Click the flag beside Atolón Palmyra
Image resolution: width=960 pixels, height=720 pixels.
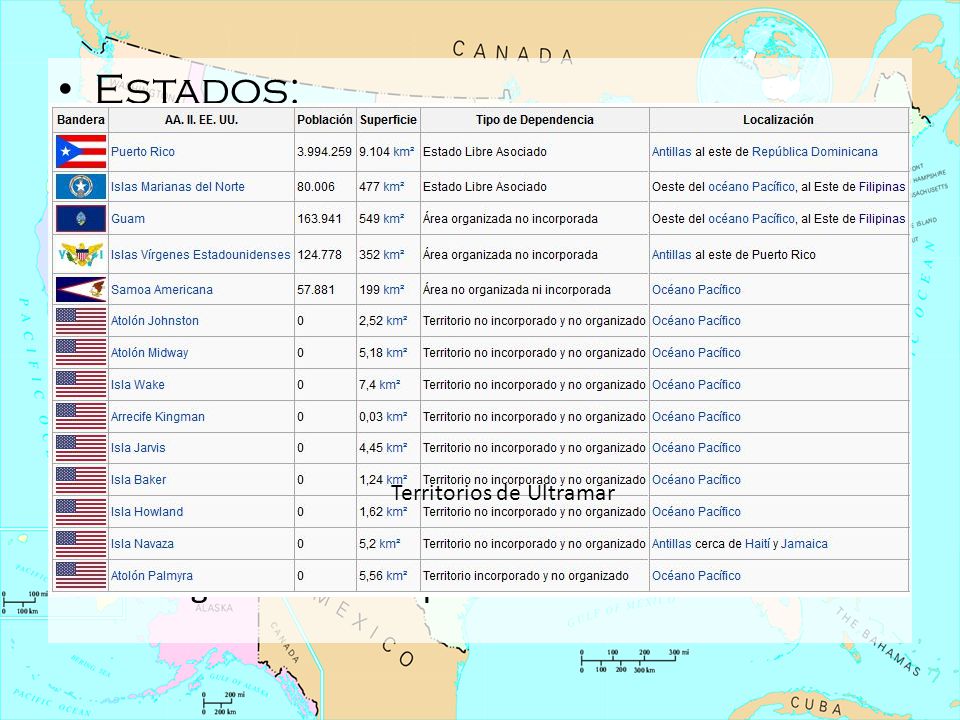point(81,576)
